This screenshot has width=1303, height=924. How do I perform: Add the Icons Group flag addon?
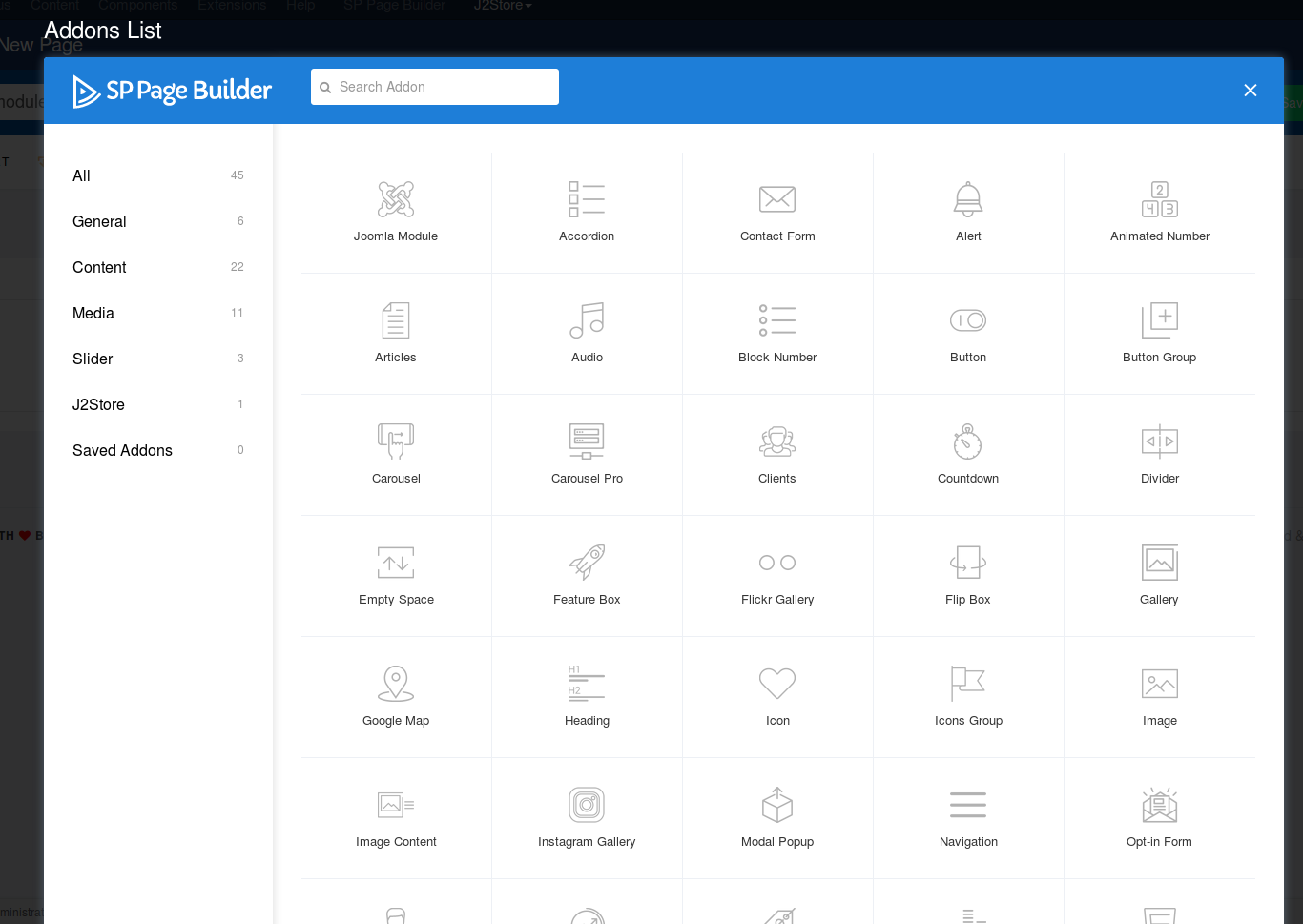pos(968,697)
